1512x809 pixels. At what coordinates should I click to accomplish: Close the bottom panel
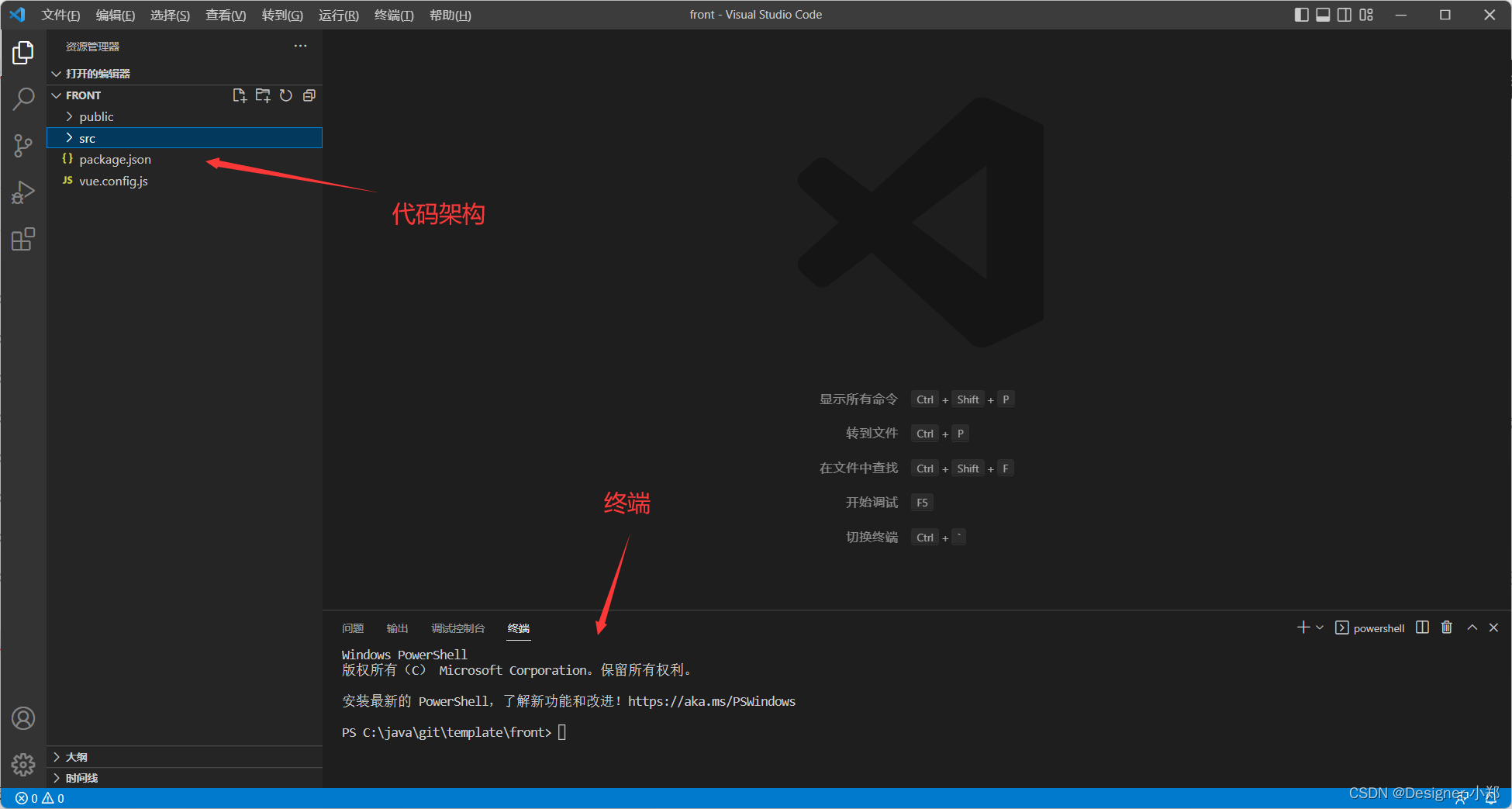pos(1493,627)
